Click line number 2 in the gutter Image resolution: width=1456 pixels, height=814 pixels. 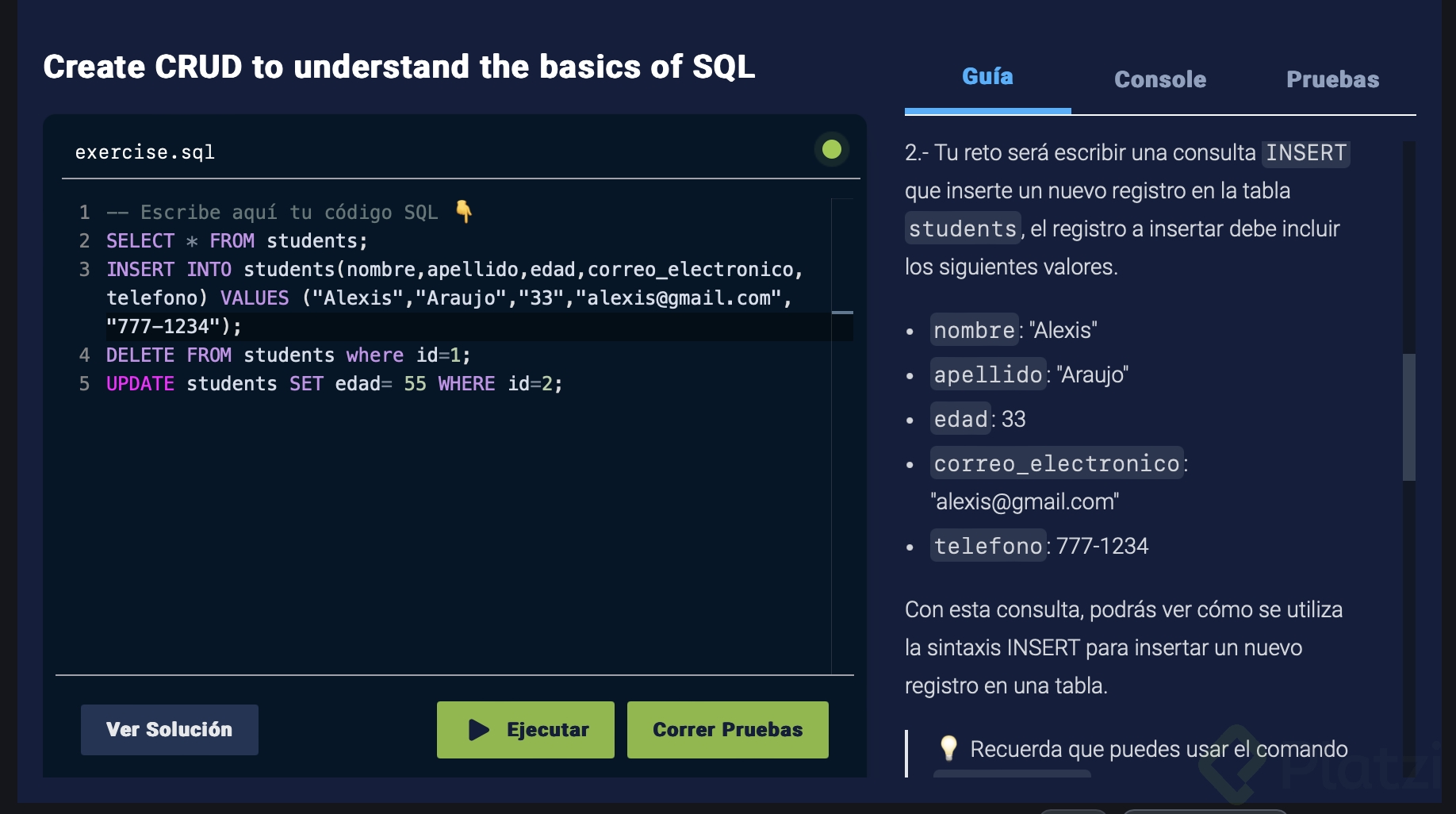point(84,241)
